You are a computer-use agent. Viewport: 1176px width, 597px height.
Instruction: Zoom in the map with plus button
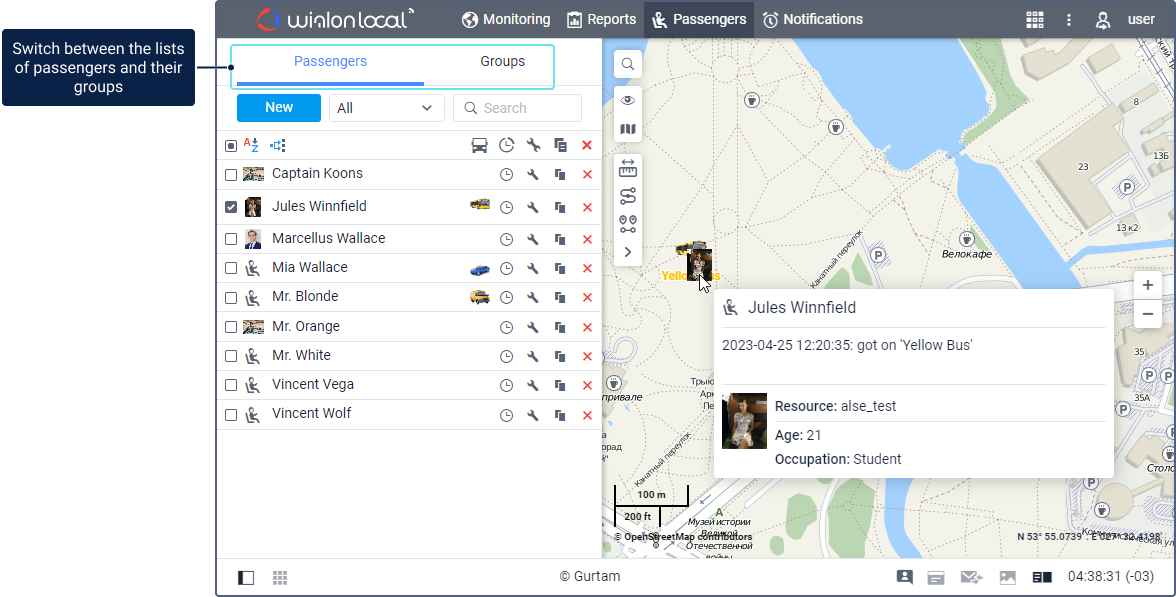click(1148, 285)
